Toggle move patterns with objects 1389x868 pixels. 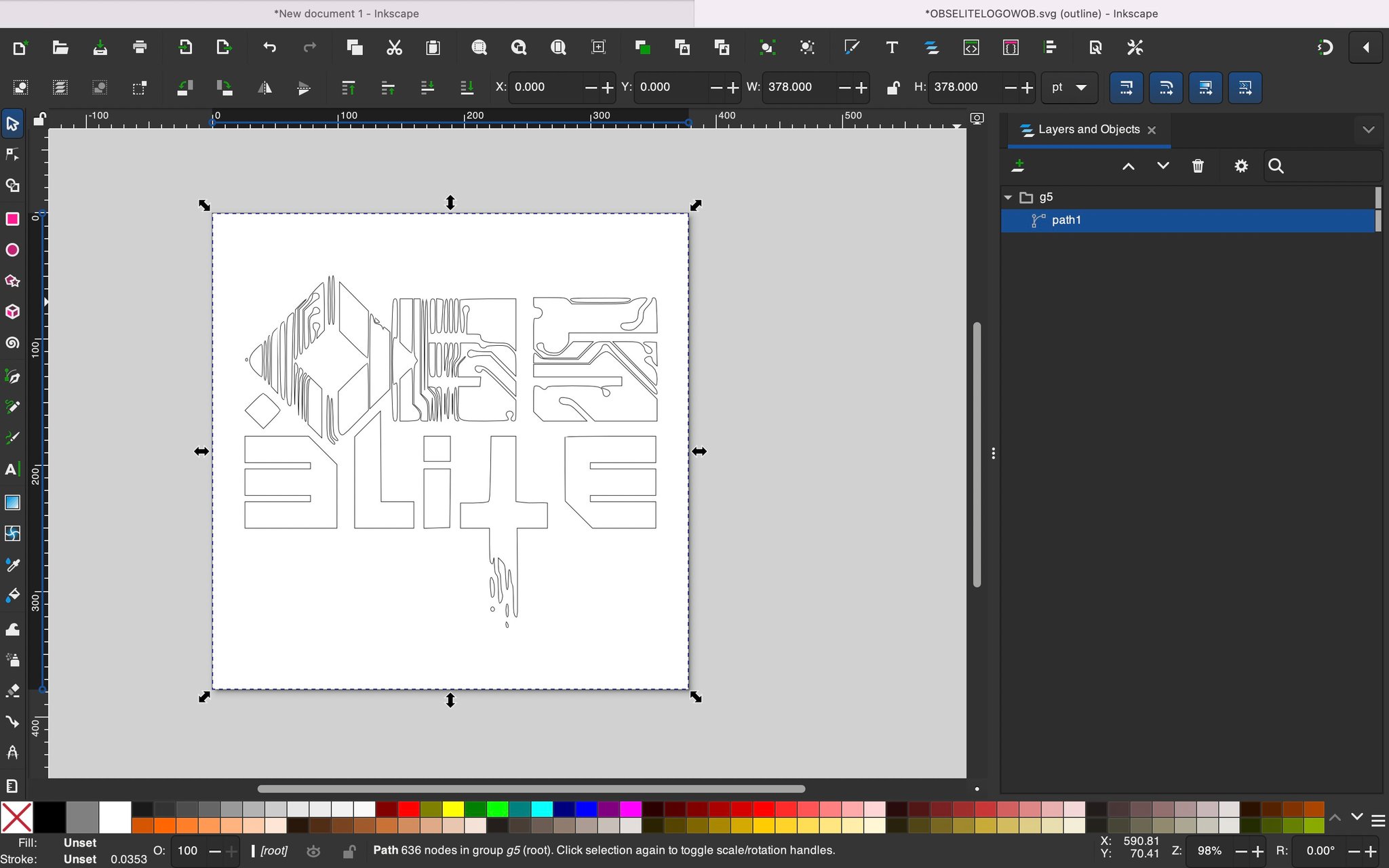(x=1245, y=87)
